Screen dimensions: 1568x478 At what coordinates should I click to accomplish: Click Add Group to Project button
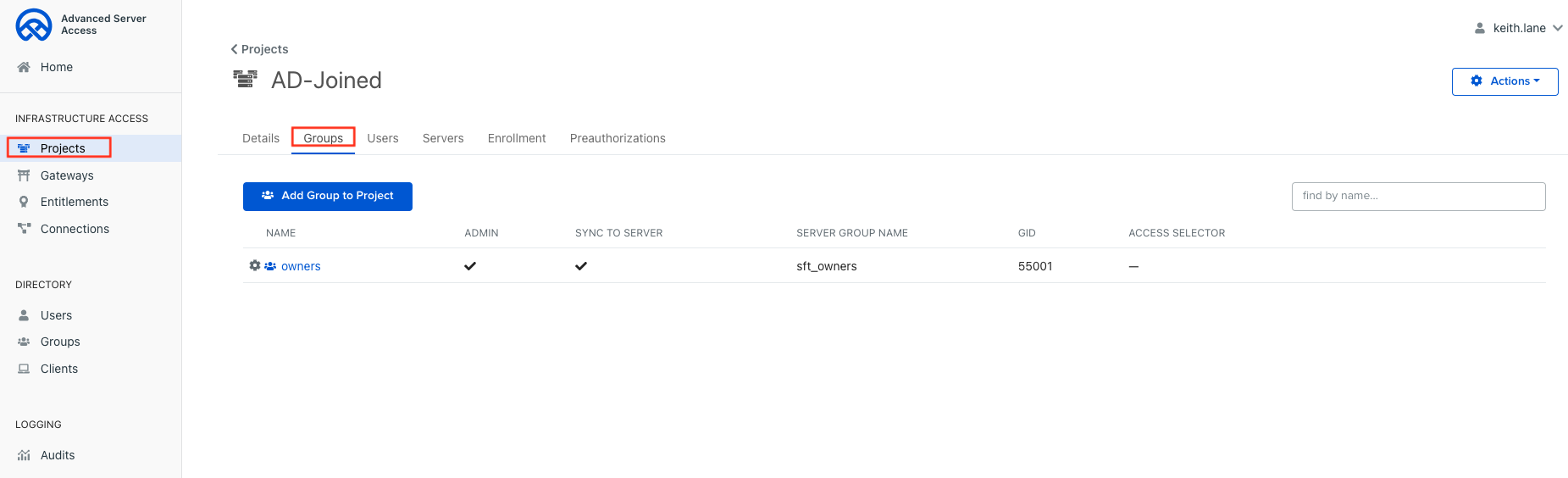(328, 196)
